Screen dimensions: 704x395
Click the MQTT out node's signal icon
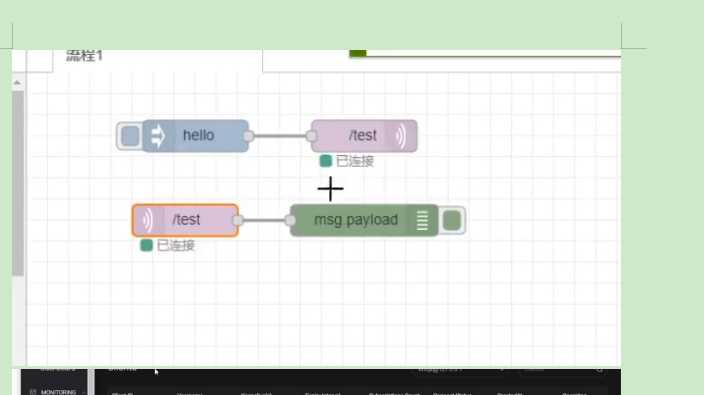click(x=400, y=136)
